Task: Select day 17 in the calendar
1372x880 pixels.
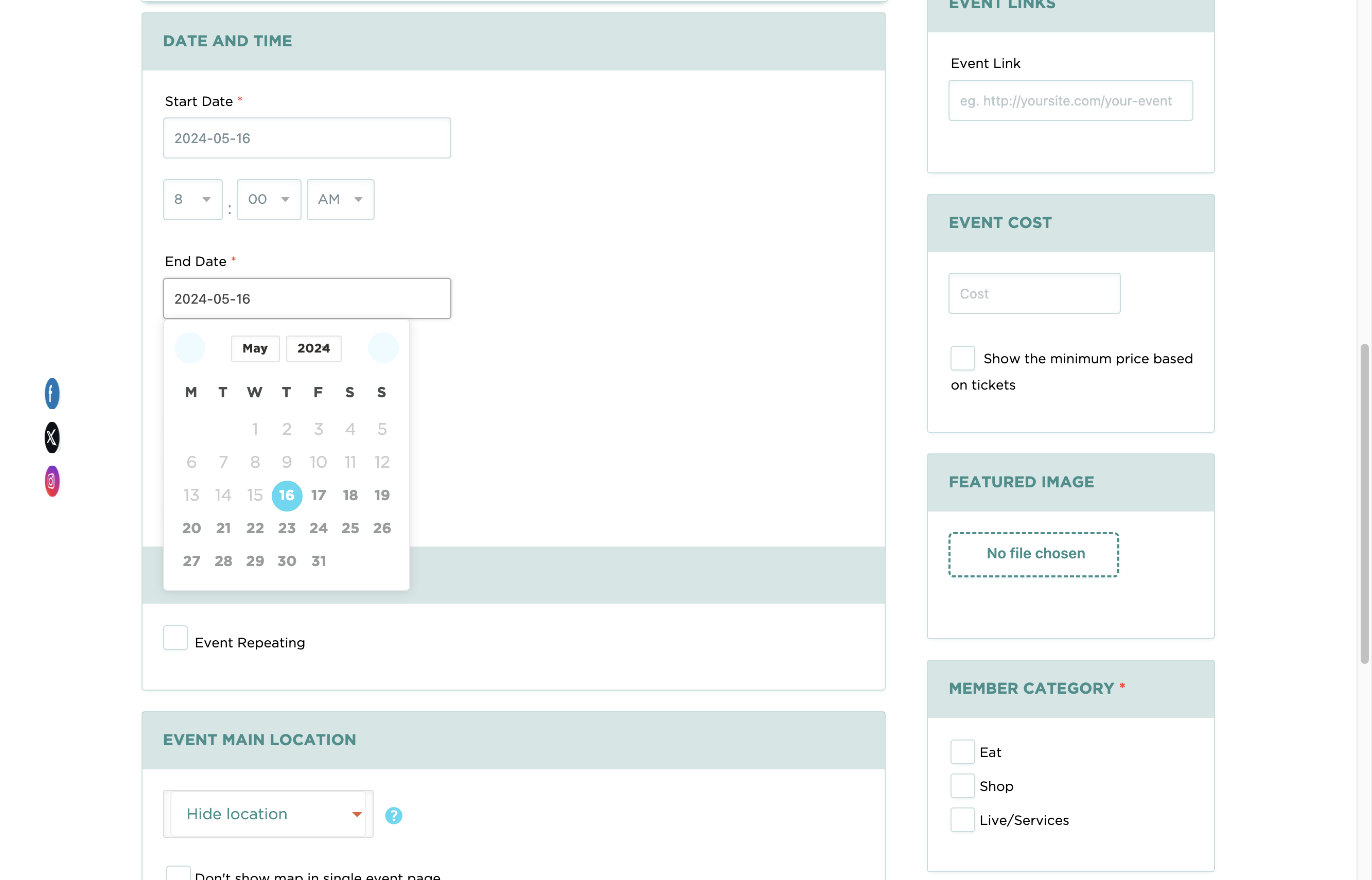Action: pos(319,496)
